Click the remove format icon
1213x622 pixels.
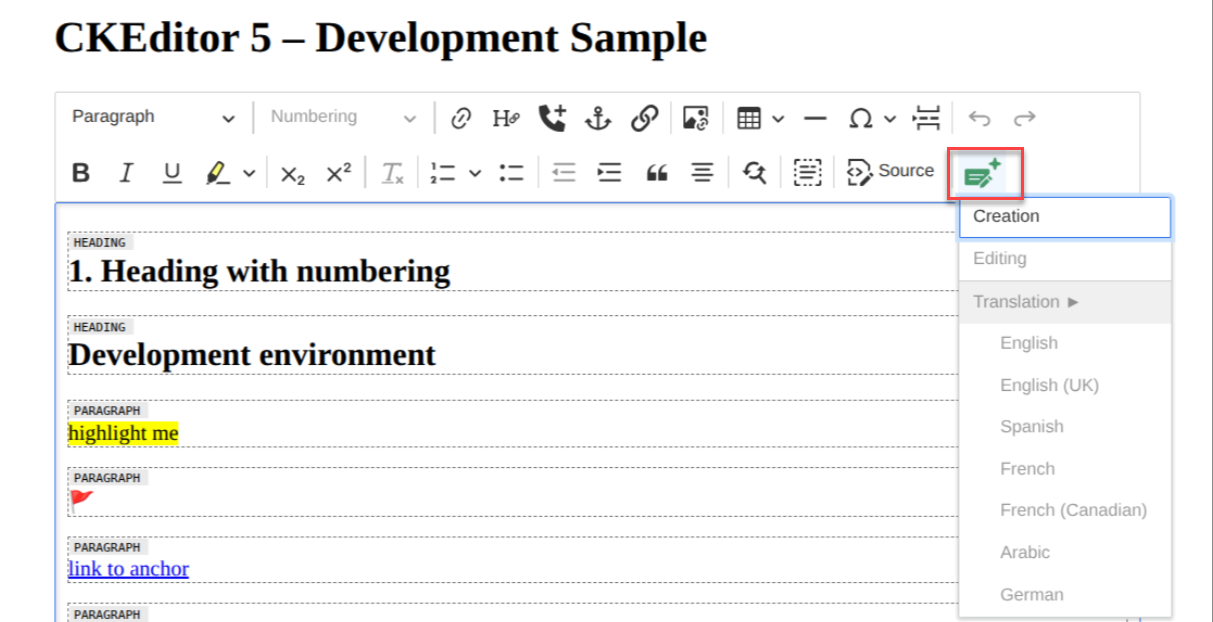pyautogui.click(x=393, y=173)
